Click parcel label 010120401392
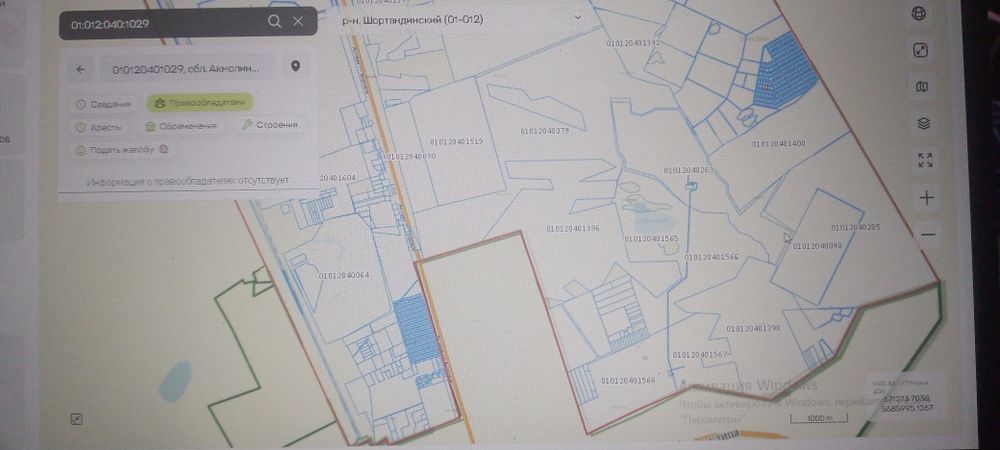 pos(633,43)
